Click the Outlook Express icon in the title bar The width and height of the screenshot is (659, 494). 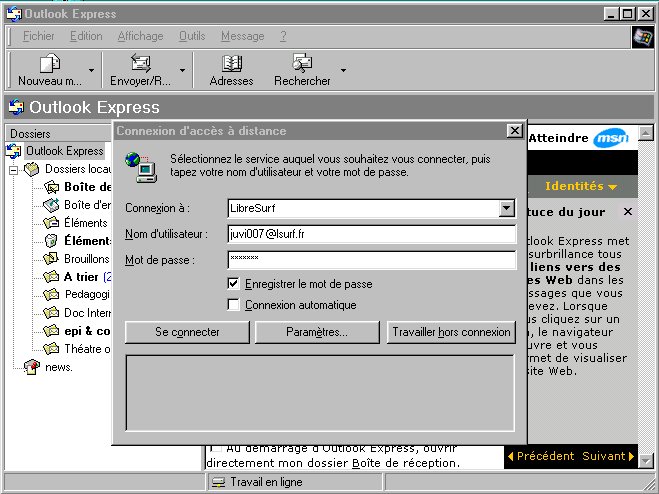[x=14, y=14]
